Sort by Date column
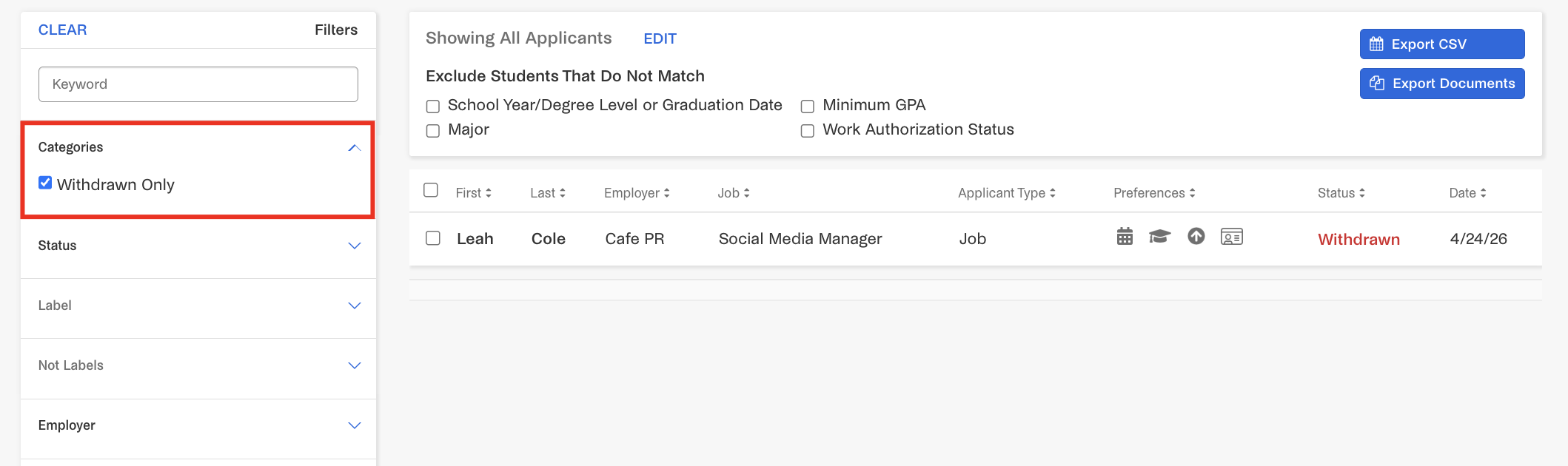The height and width of the screenshot is (466, 1568). point(1468,193)
